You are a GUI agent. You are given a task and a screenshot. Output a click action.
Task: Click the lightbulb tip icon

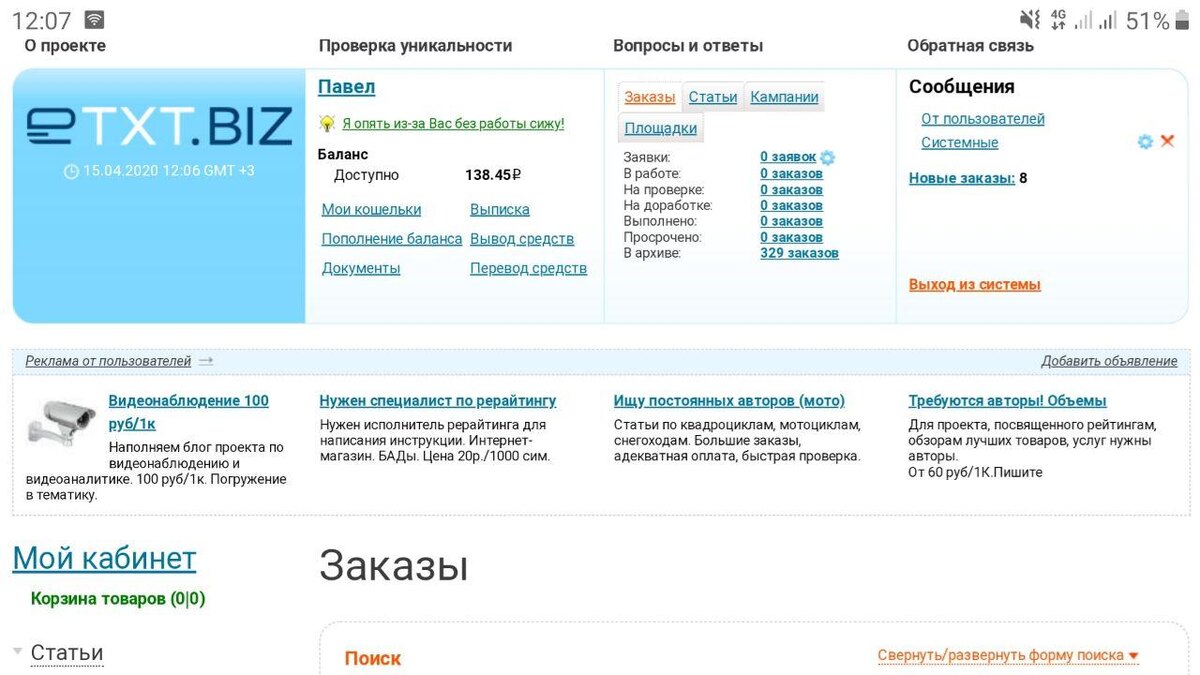[x=326, y=123]
